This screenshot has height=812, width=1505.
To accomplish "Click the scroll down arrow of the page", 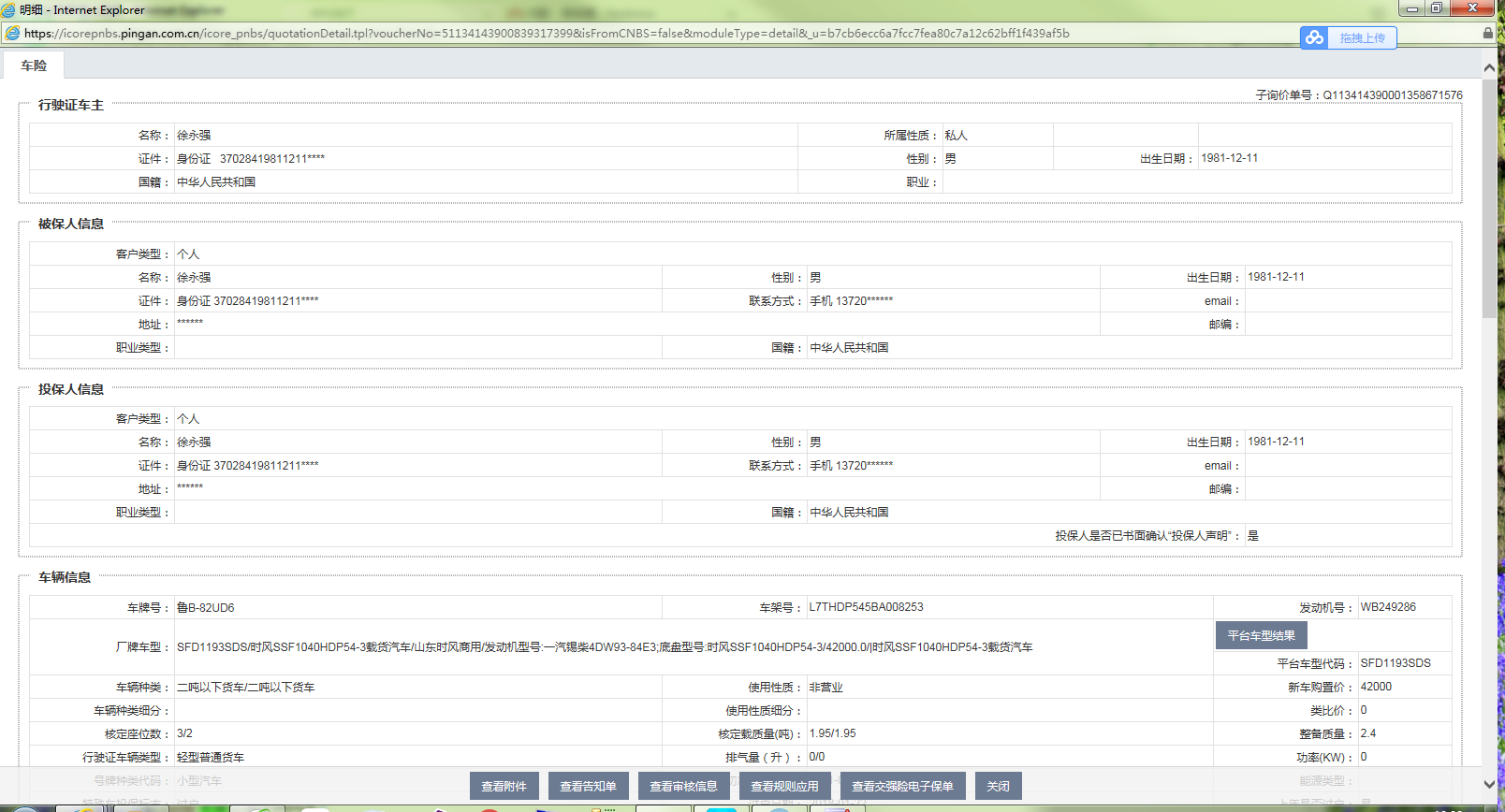I will pyautogui.click(x=1489, y=784).
